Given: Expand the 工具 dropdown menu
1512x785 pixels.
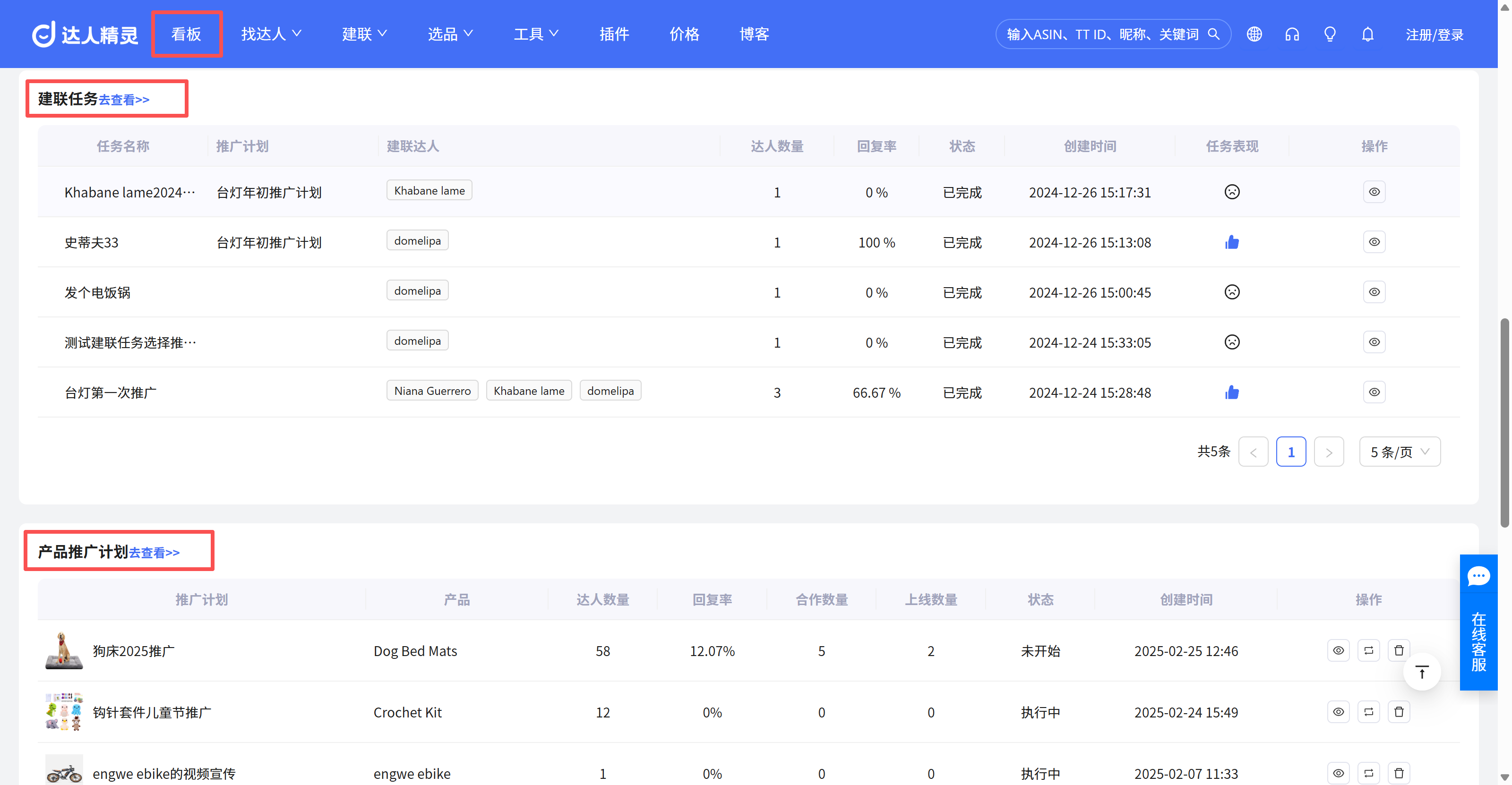Looking at the screenshot, I should click(x=536, y=34).
